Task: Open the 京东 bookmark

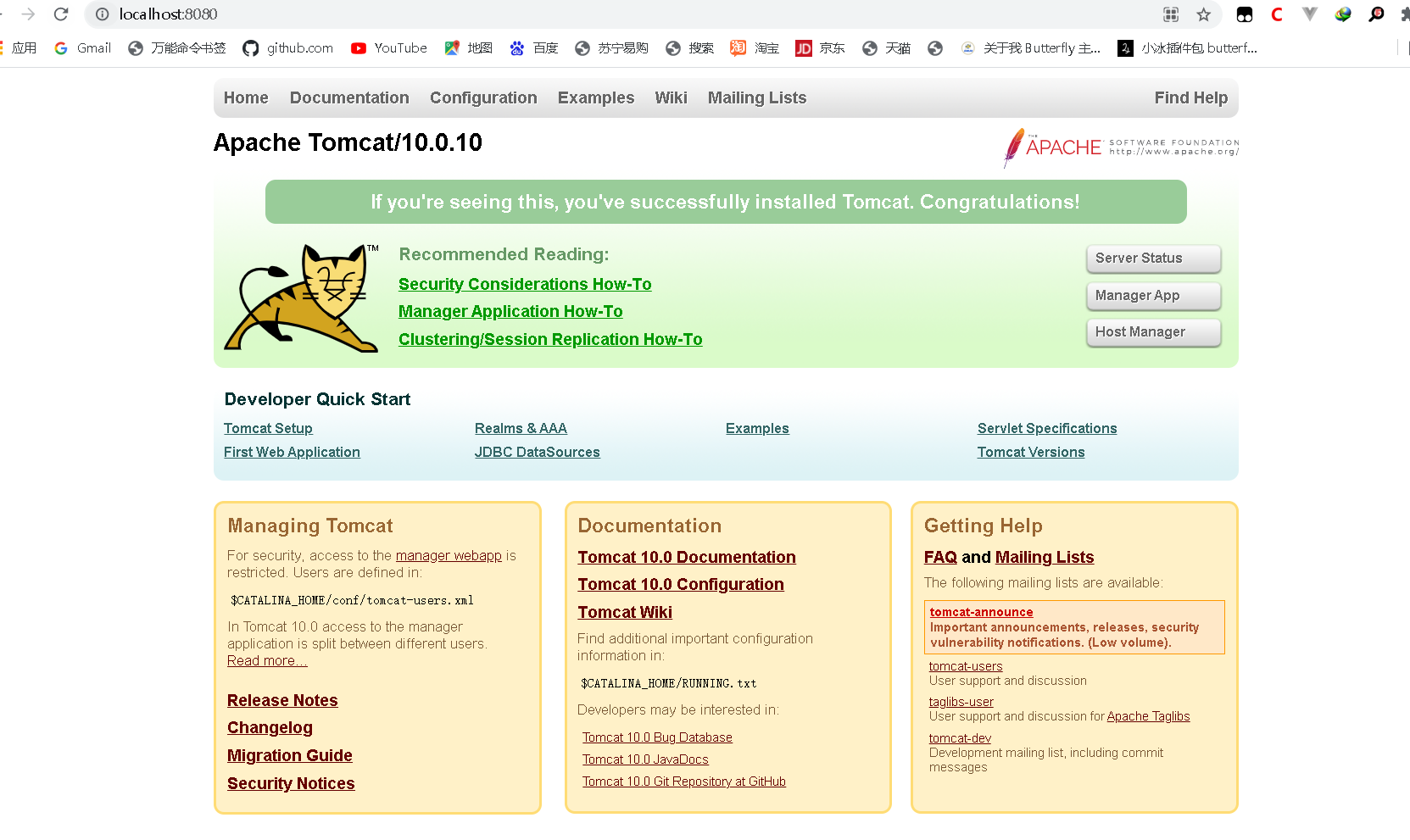Action: (x=821, y=48)
